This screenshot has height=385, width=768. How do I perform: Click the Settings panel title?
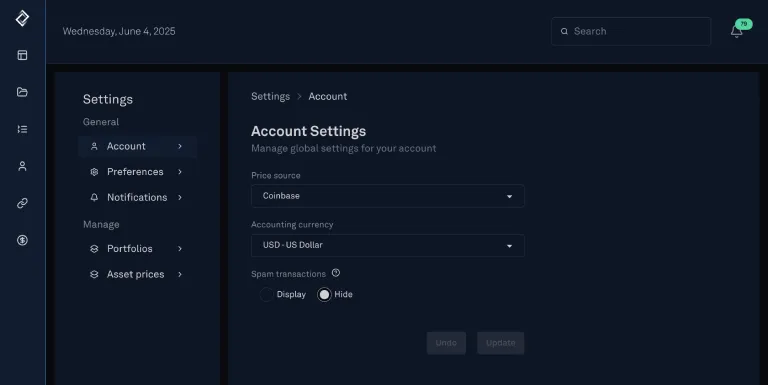[x=108, y=99]
